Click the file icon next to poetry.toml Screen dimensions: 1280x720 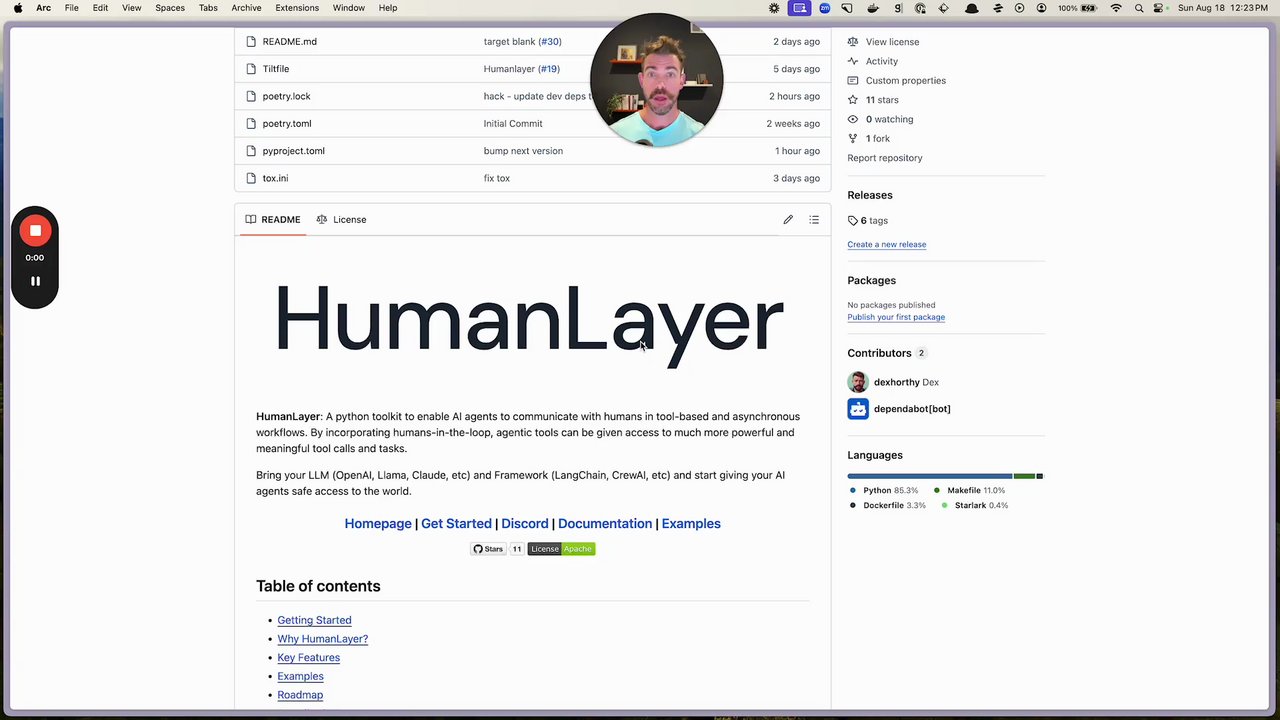click(x=252, y=124)
